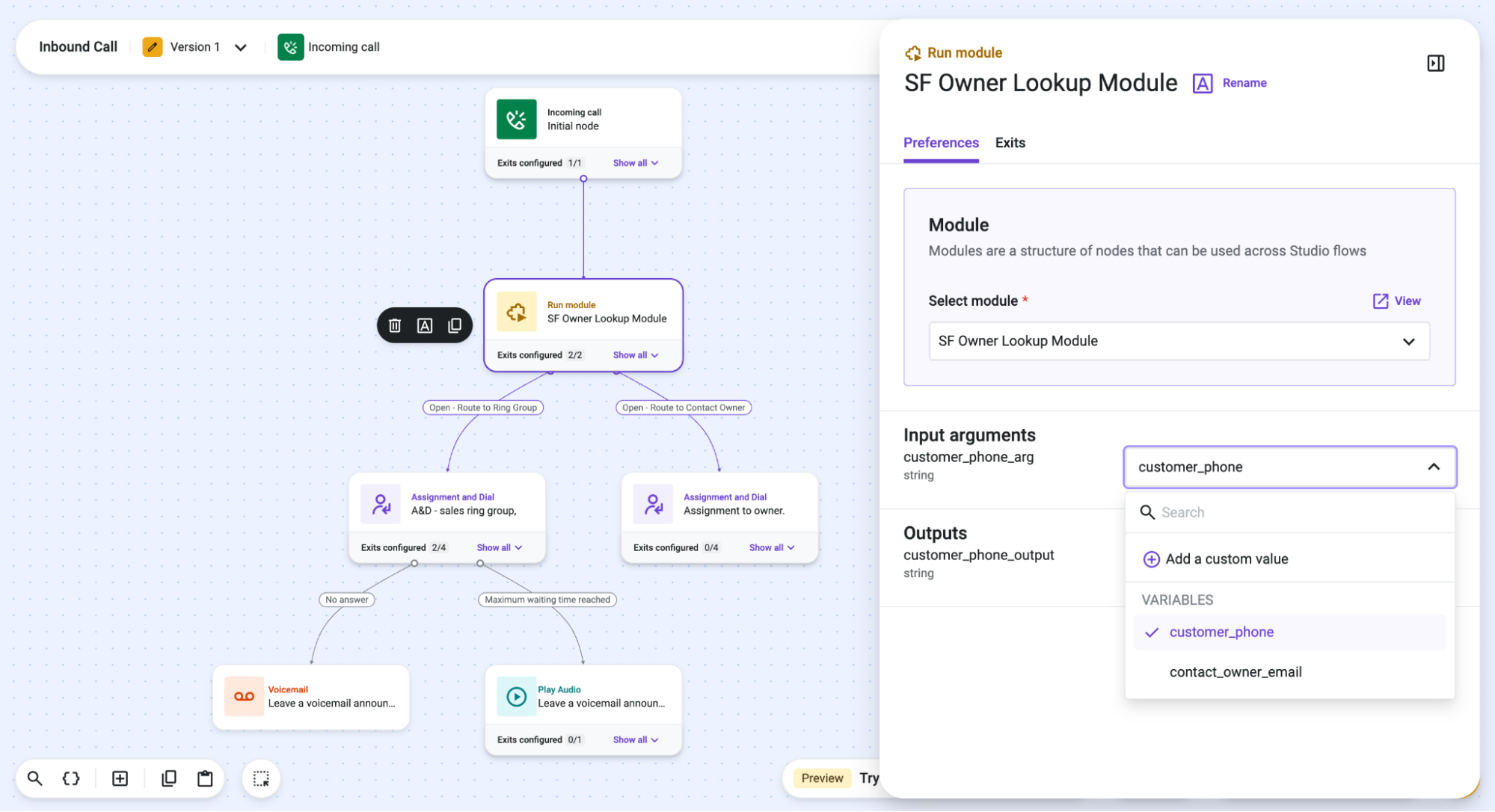The image size is (1495, 812).
Task: Click the Play Audio node icon
Action: pyautogui.click(x=517, y=696)
